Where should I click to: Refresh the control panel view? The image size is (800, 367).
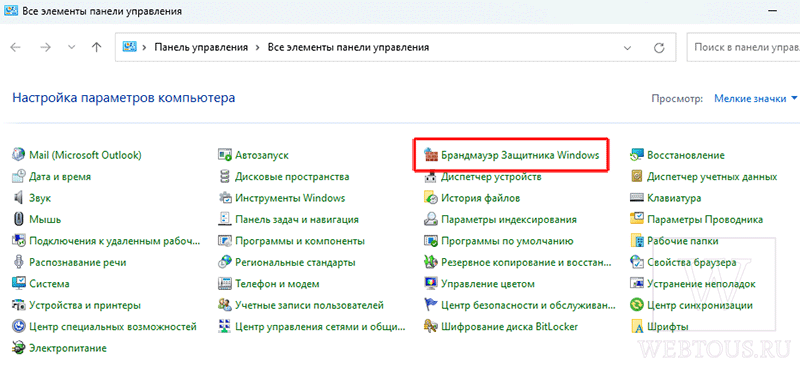[x=659, y=47]
